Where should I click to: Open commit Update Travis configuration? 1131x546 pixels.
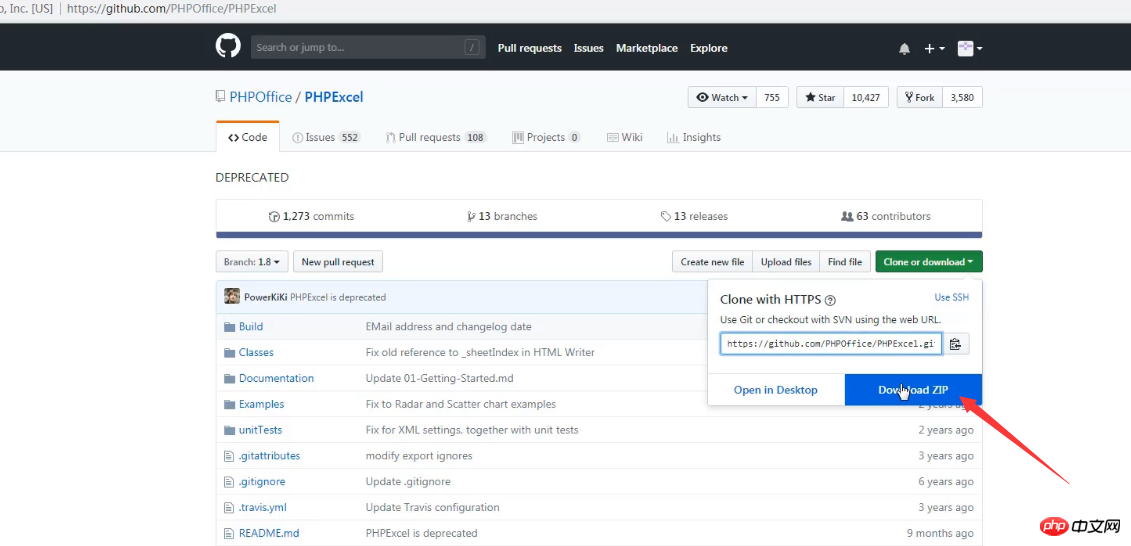432,508
